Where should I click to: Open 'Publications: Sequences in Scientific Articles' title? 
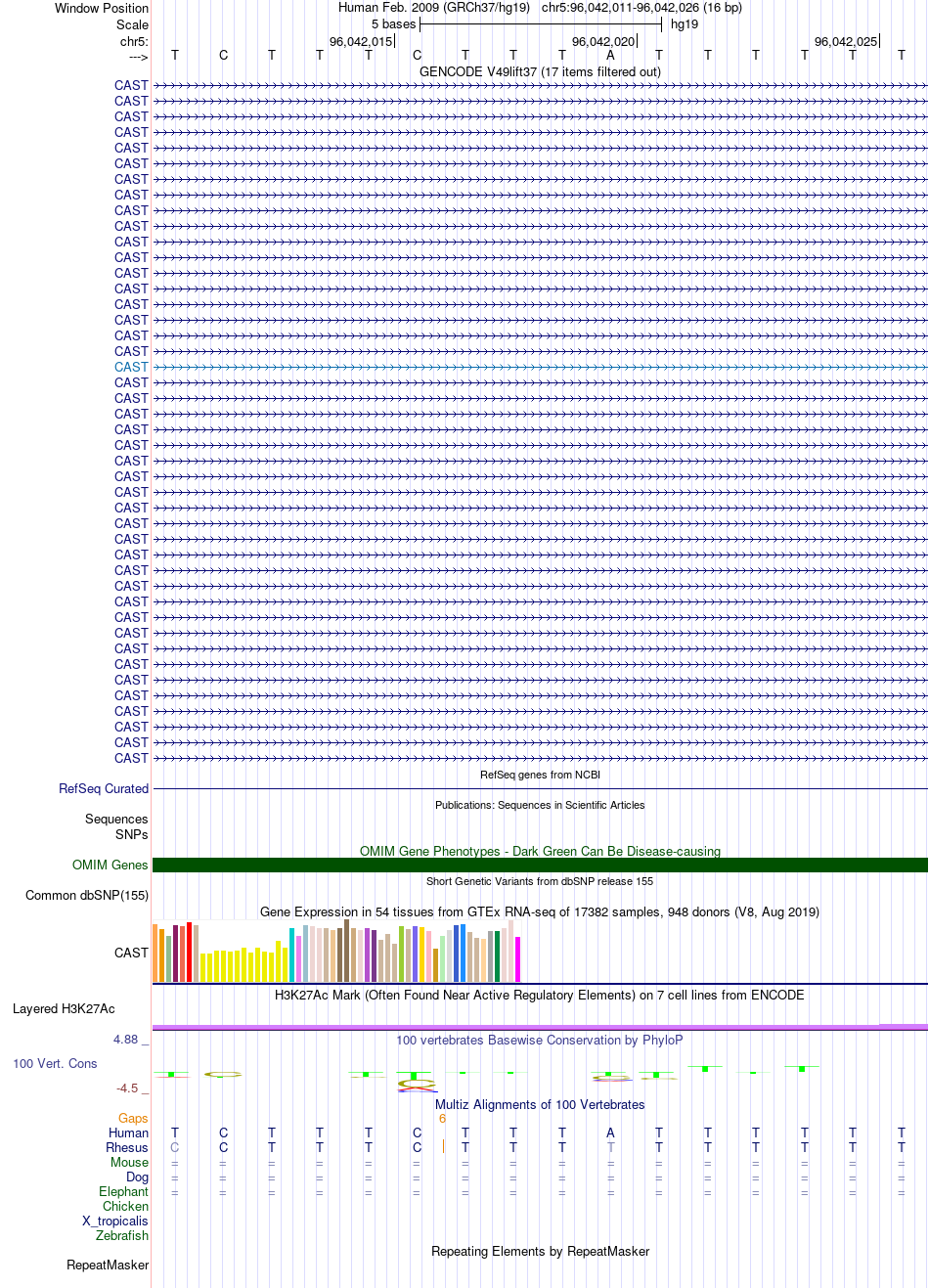(x=540, y=805)
